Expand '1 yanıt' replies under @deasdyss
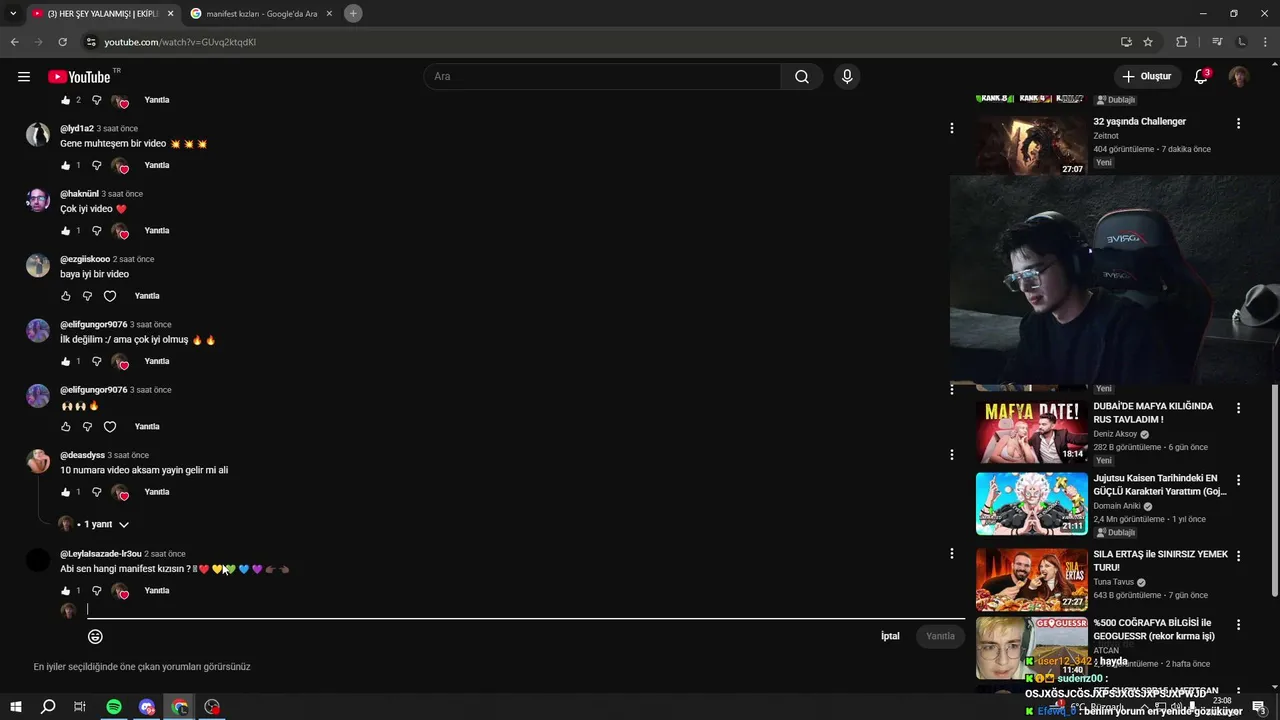This screenshot has width=1280, height=720. coord(107,524)
